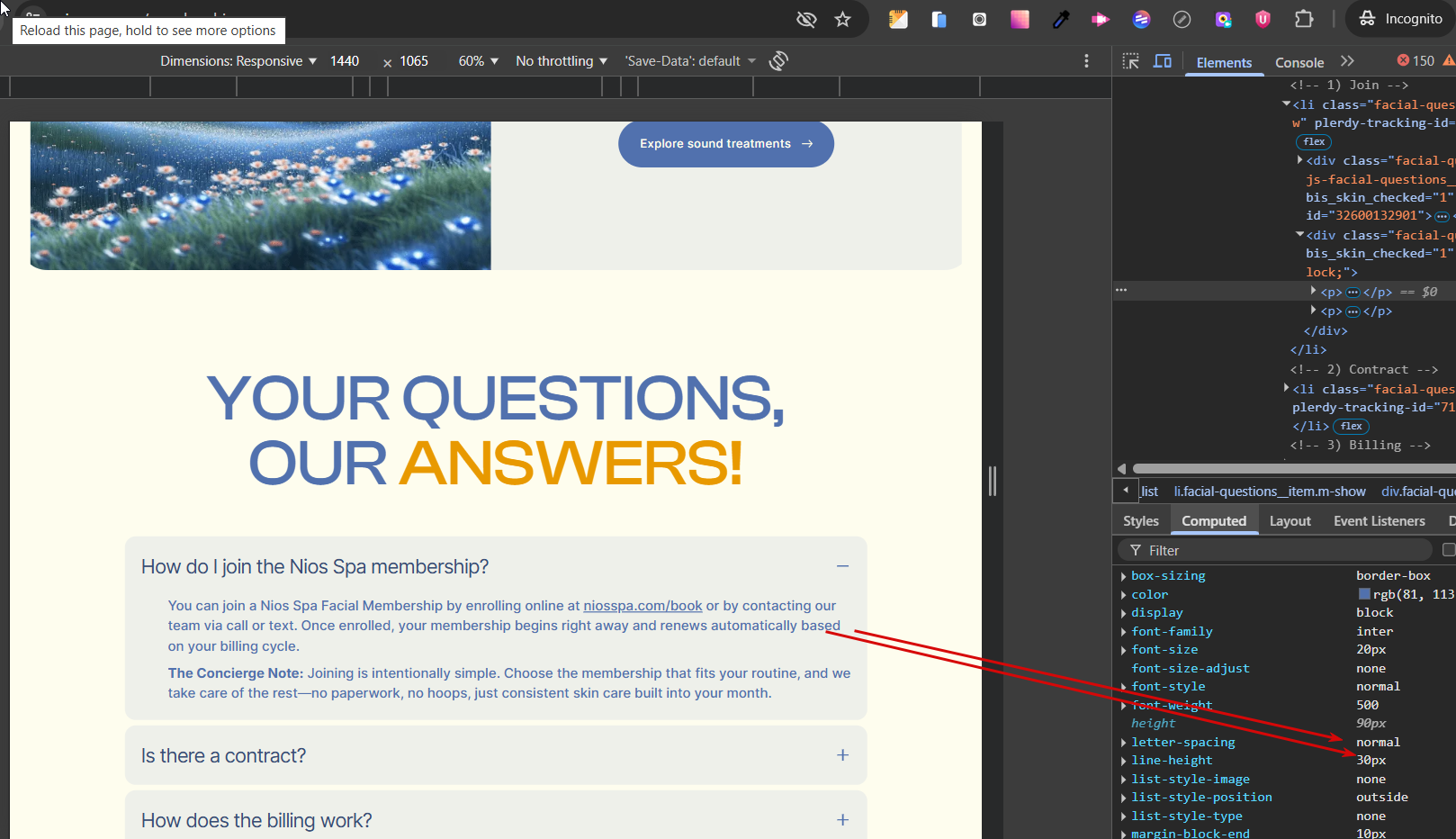Click the red error count indicator
The image size is (1456, 839).
pos(1416,60)
